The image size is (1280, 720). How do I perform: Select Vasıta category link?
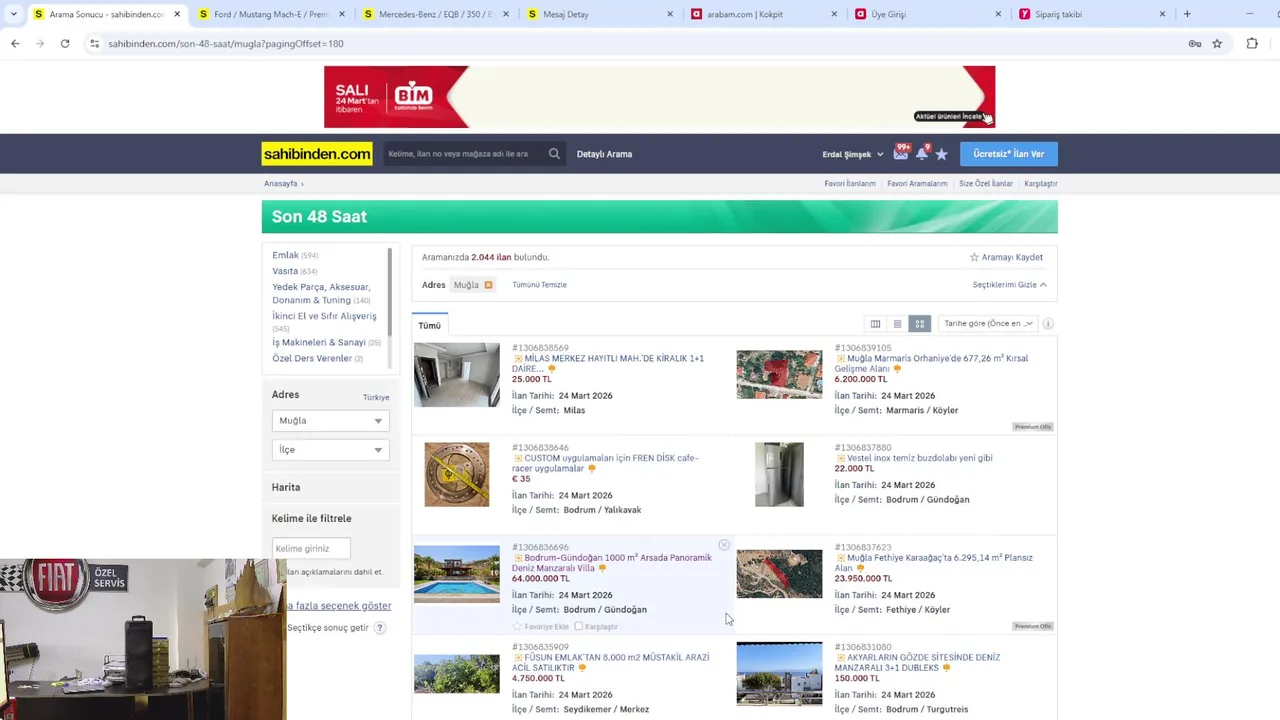tap(285, 271)
